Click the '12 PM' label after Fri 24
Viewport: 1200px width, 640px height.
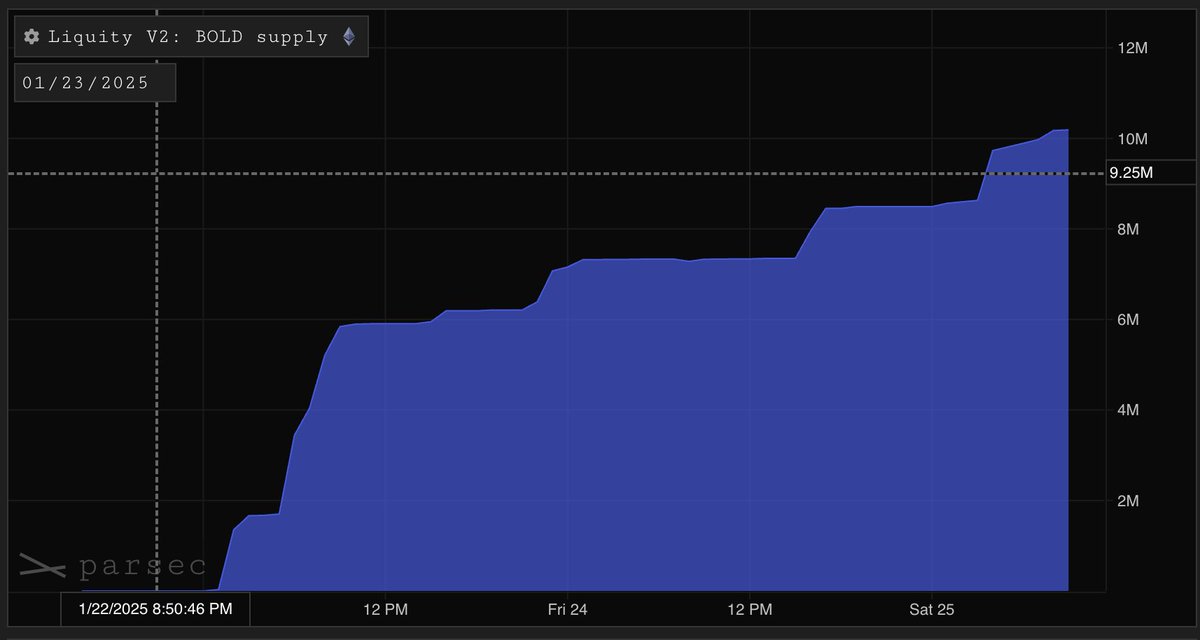pos(749,609)
